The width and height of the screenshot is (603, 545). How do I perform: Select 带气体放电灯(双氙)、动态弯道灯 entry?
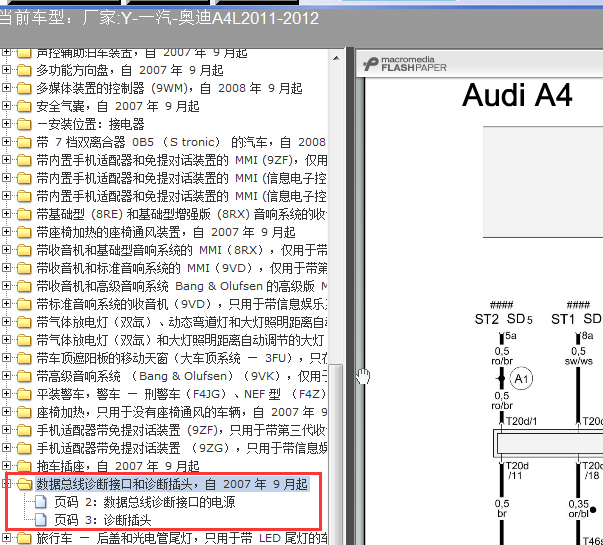(182, 322)
